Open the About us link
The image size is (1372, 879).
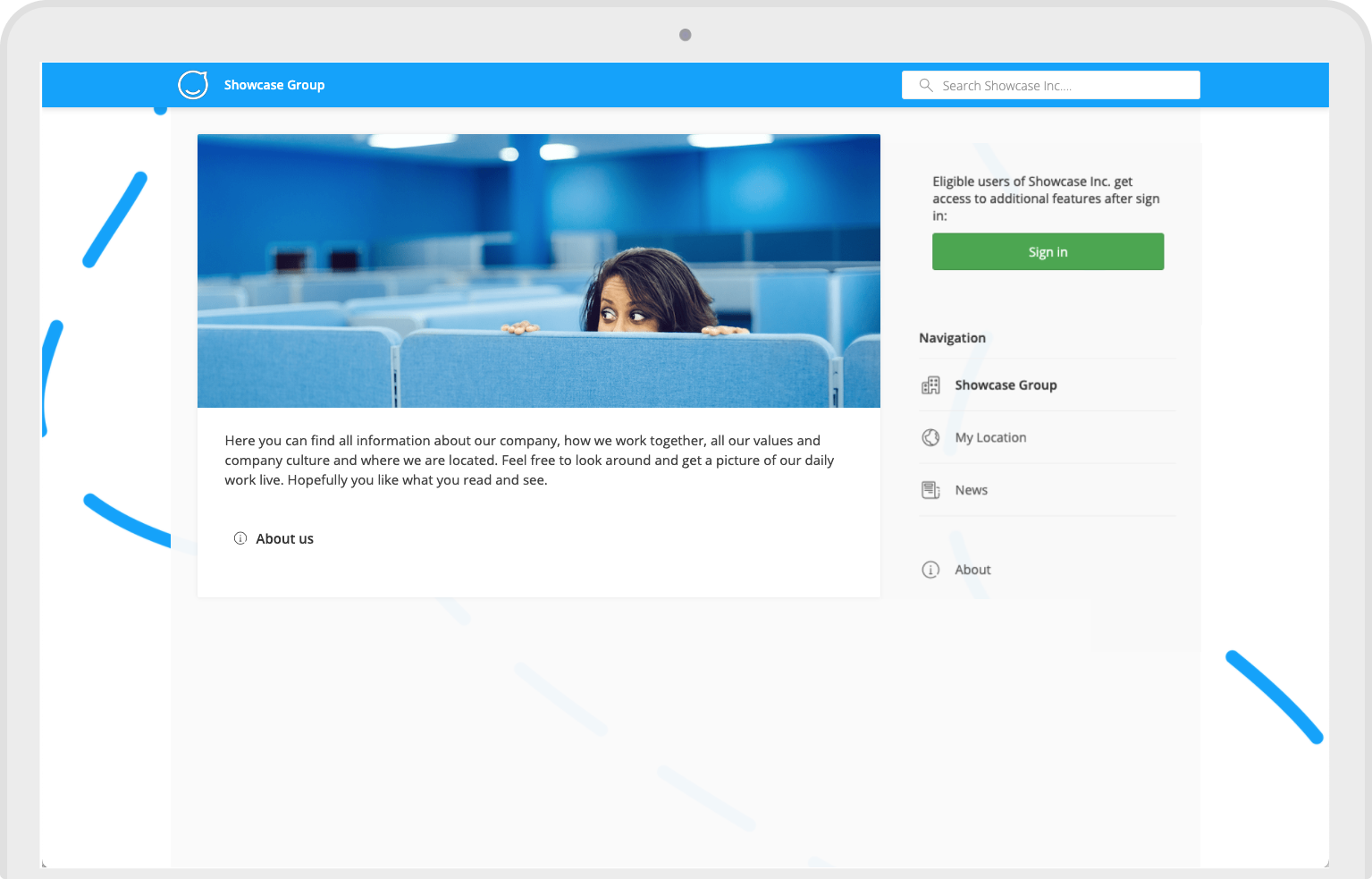pyautogui.click(x=284, y=538)
